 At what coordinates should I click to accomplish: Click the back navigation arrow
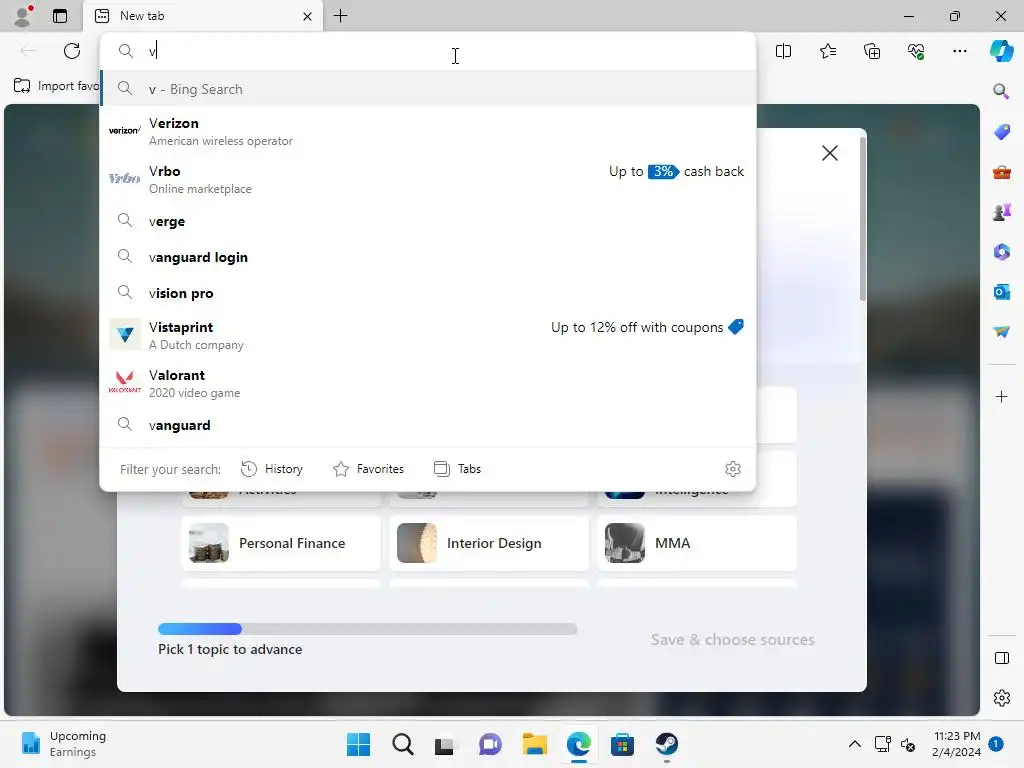tap(28, 51)
